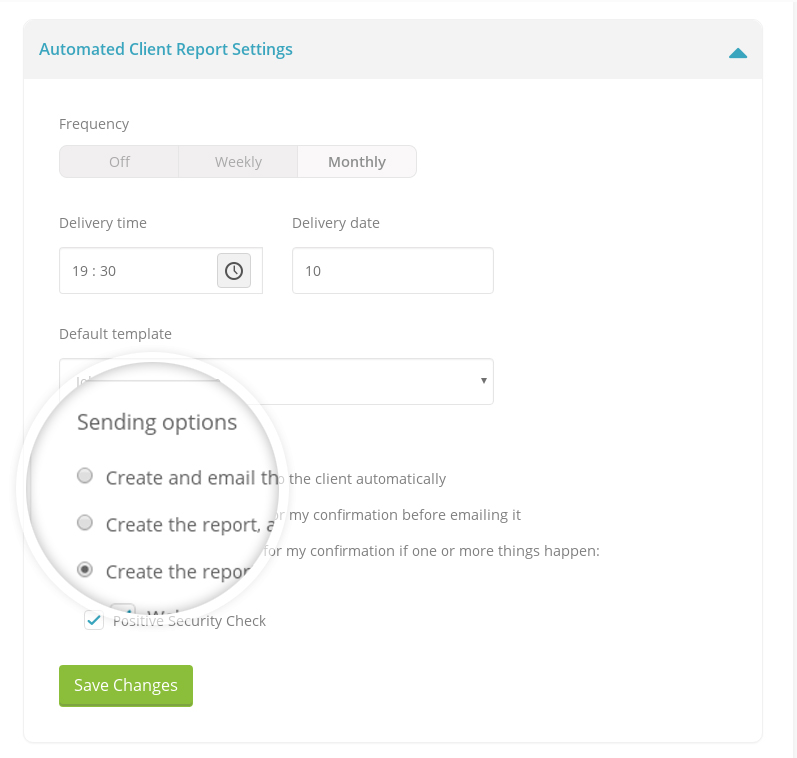
Task: Click the clock icon beside delivery time
Action: pyautogui.click(x=234, y=271)
